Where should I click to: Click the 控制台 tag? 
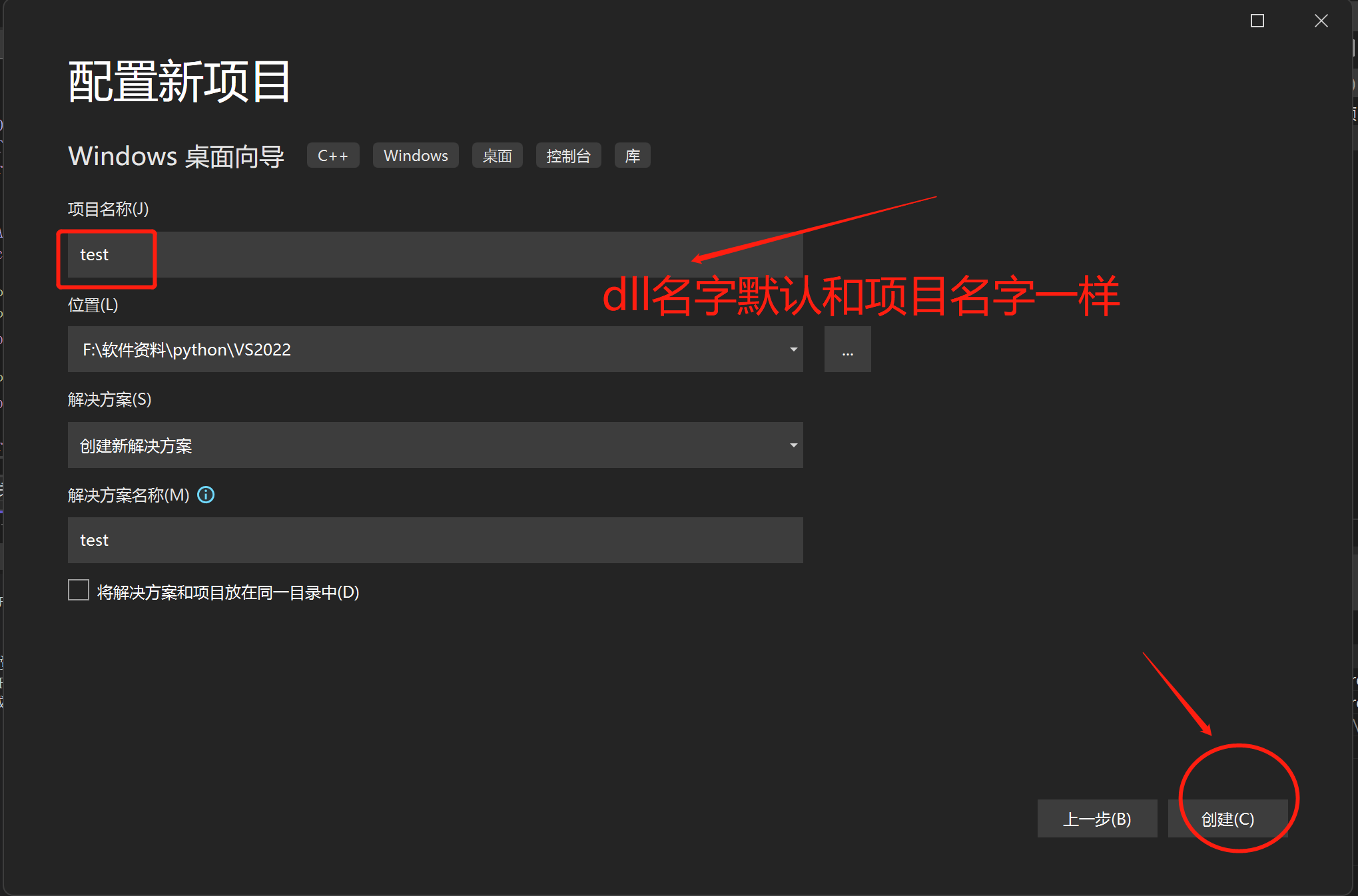(x=568, y=155)
